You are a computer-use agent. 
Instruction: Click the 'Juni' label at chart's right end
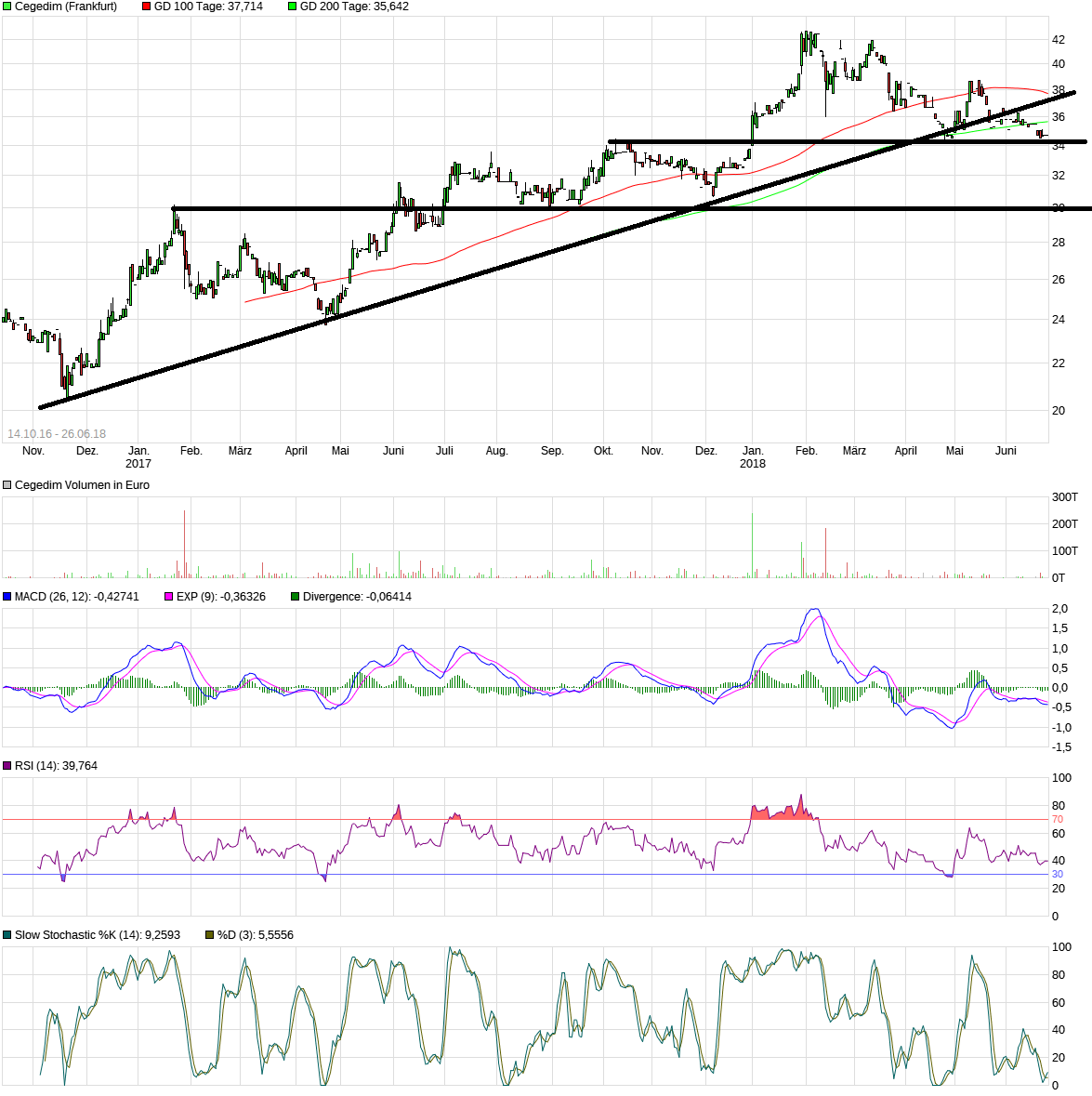pos(1006,451)
